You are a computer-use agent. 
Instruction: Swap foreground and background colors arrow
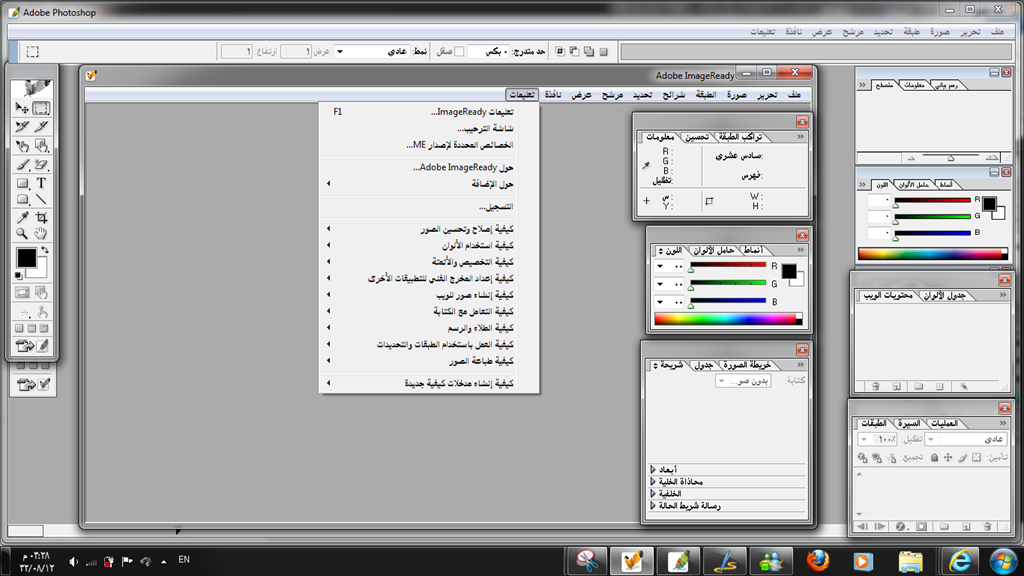pyautogui.click(x=44, y=251)
